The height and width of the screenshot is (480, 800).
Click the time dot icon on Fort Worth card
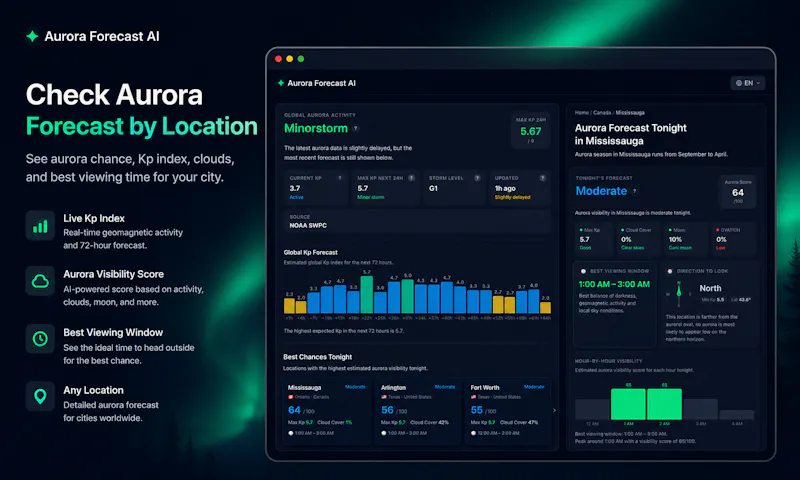click(473, 433)
